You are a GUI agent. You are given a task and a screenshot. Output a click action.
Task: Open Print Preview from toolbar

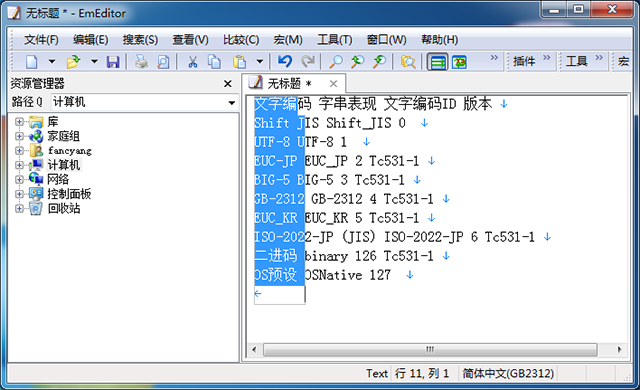[x=163, y=62]
